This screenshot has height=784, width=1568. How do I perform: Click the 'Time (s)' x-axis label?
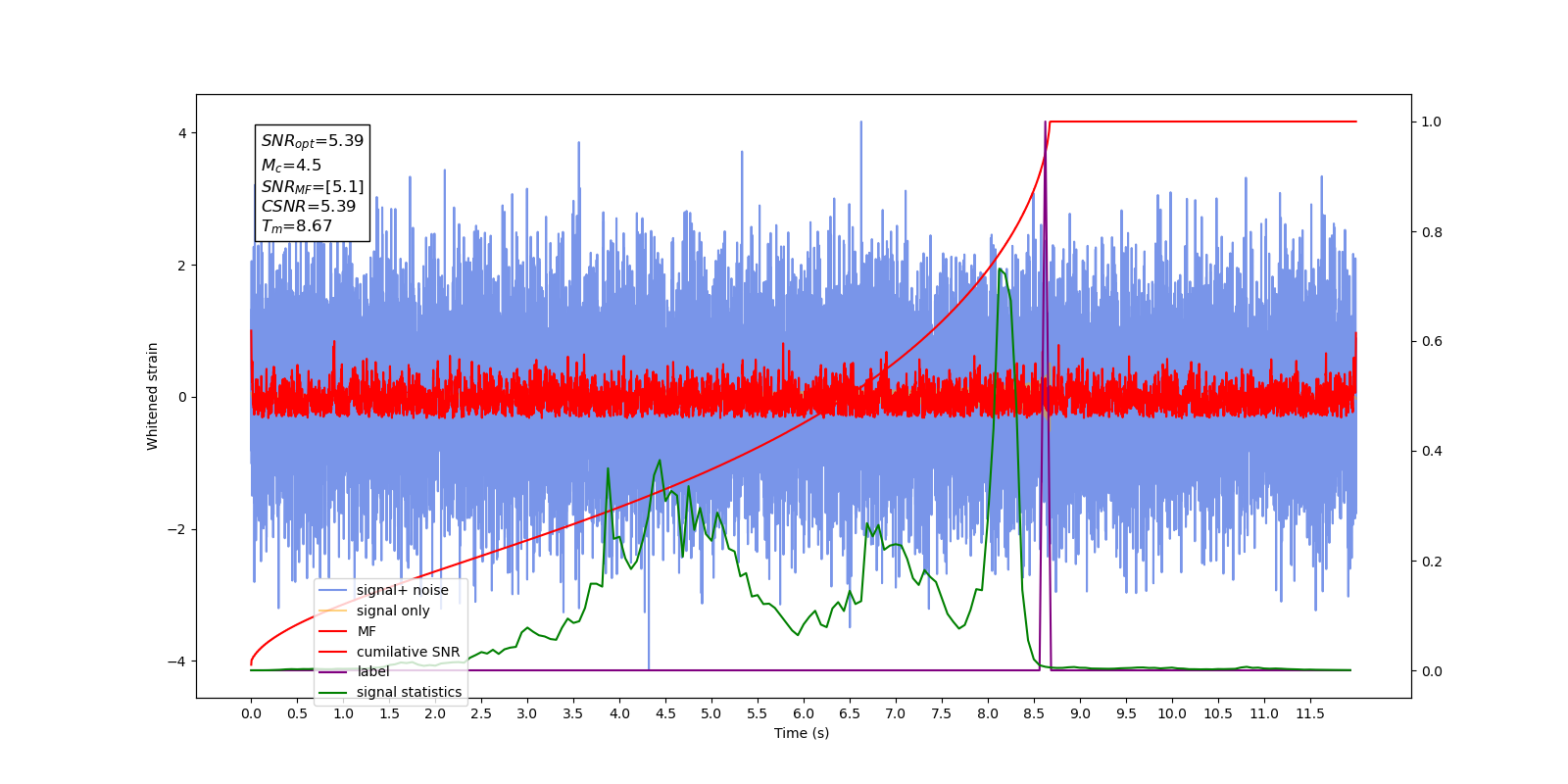point(802,733)
